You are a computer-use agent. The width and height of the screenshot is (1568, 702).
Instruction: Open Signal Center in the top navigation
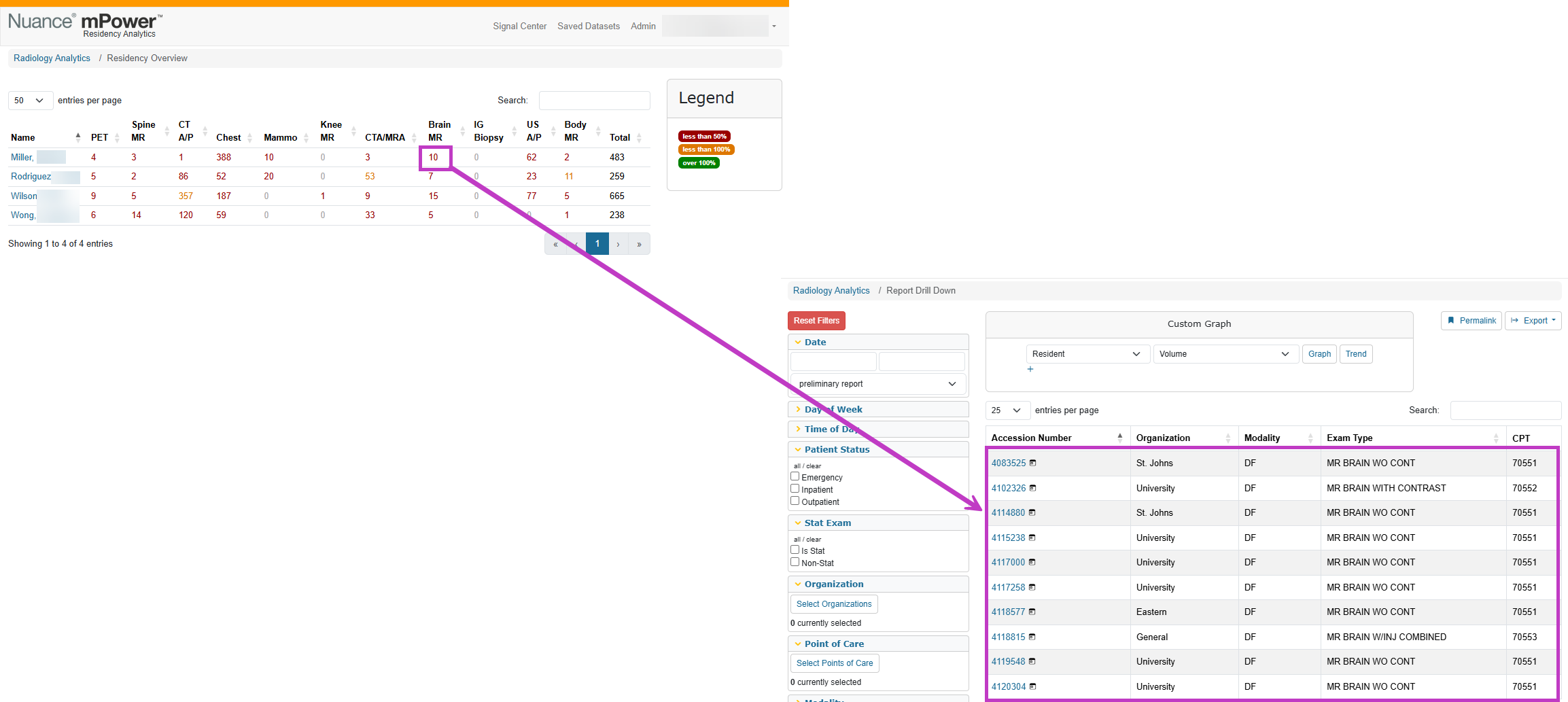(520, 27)
